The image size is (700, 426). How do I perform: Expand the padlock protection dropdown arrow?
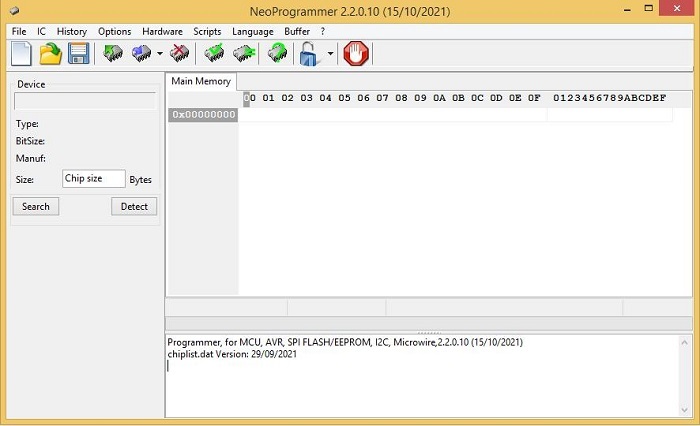tap(330, 54)
